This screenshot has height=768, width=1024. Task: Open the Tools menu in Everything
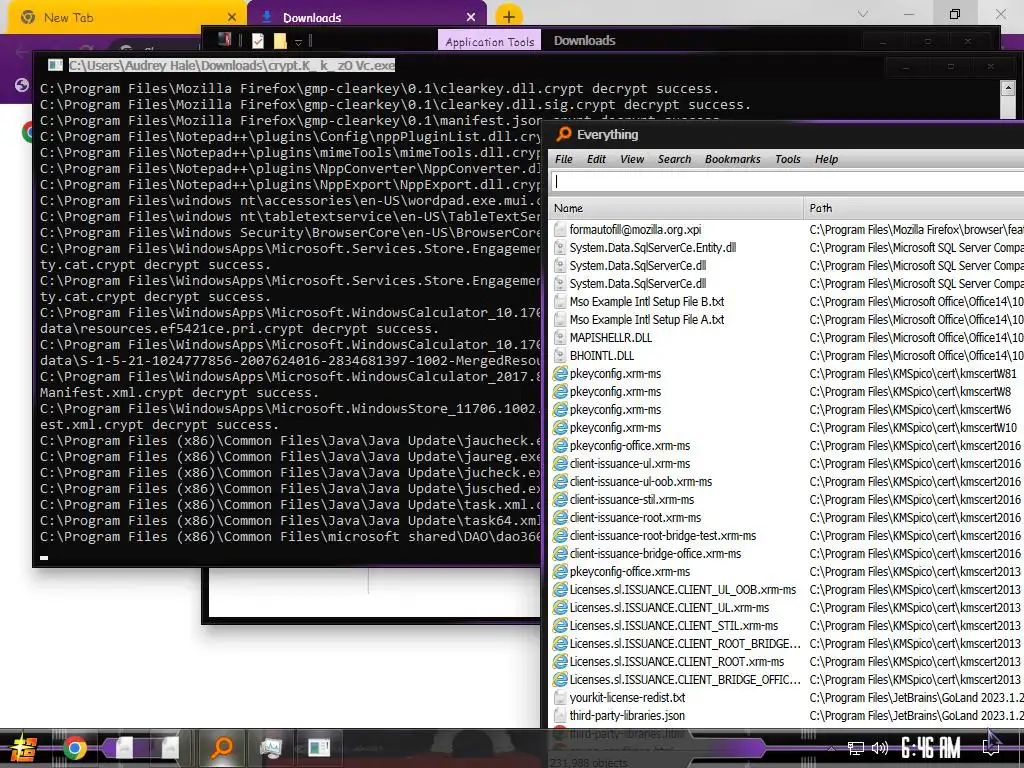pos(788,159)
